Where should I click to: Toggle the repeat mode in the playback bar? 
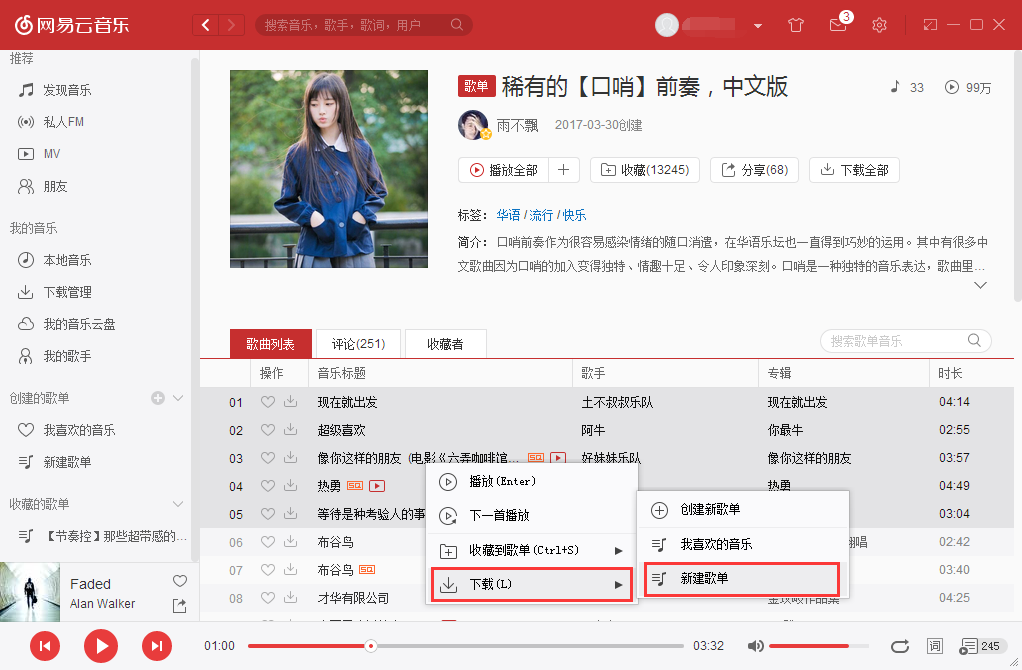[899, 646]
